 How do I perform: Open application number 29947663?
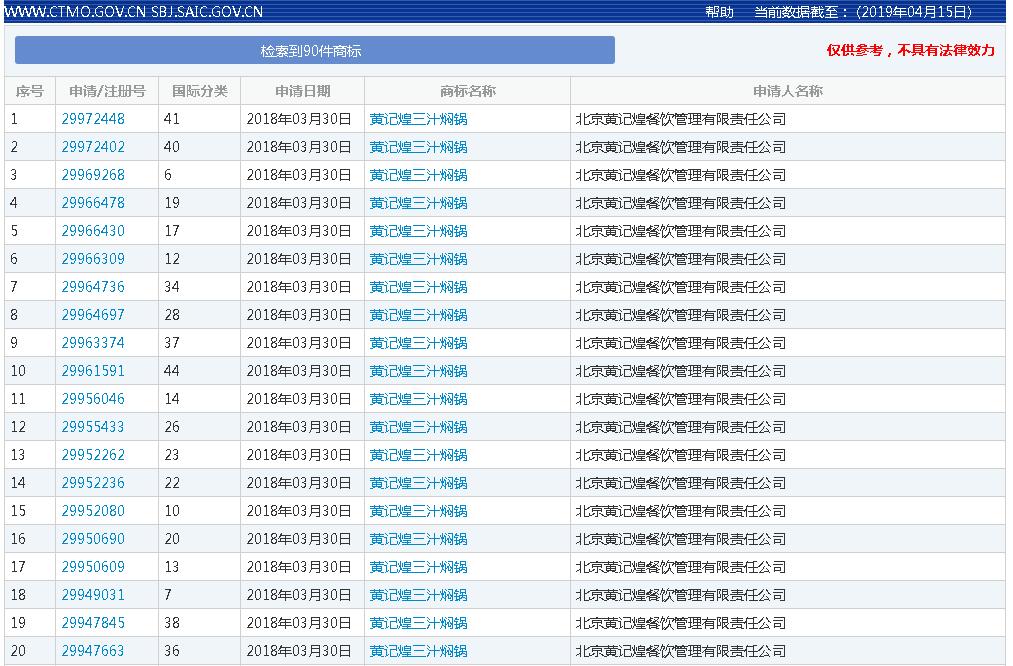[x=93, y=651]
